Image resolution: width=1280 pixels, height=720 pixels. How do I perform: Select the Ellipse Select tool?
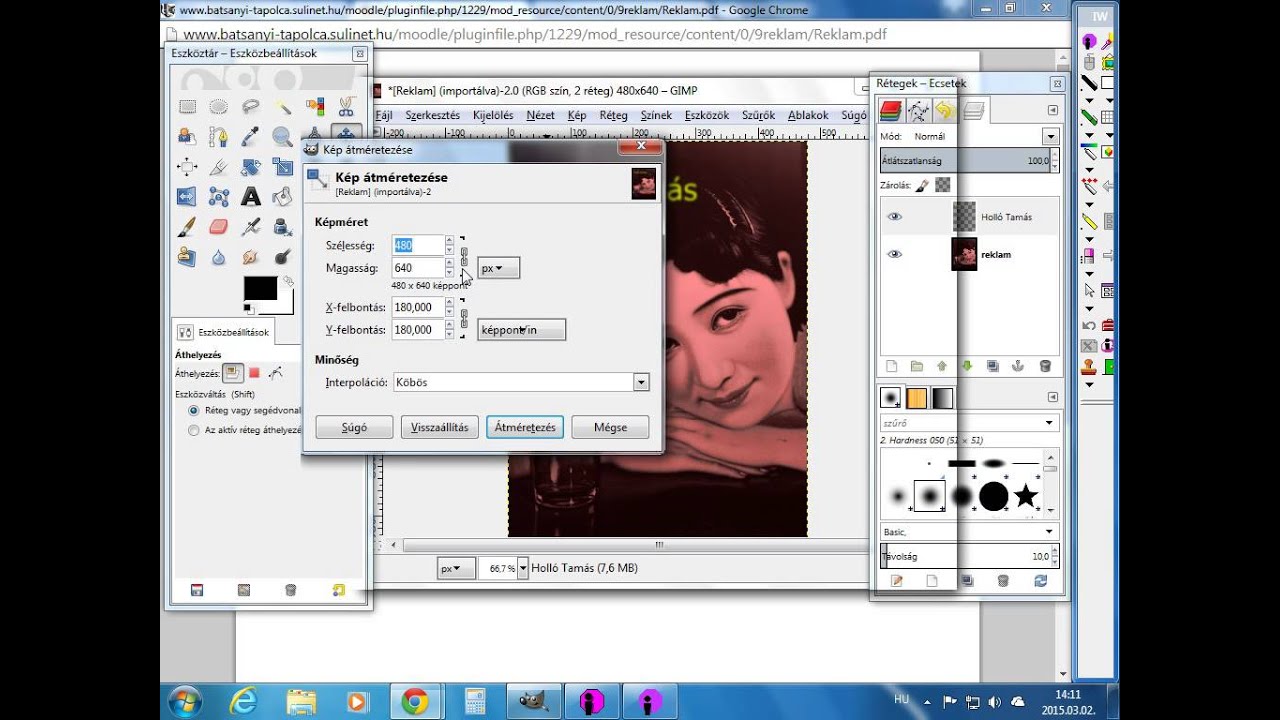(218, 107)
